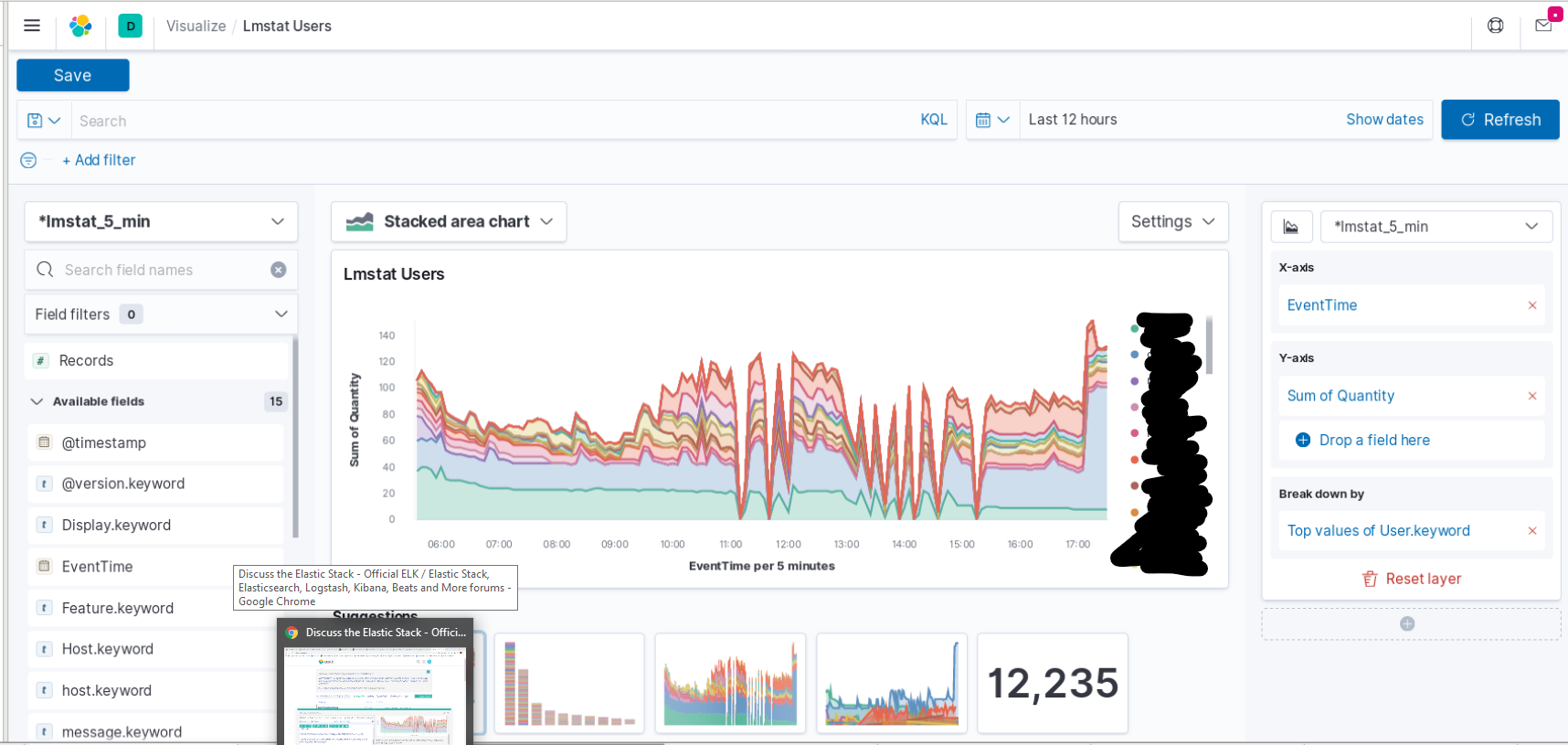Viewport: 1568px width, 745px height.
Task: Select the 12,235 metric suggestion thumbnail
Action: pyautogui.click(x=1053, y=683)
